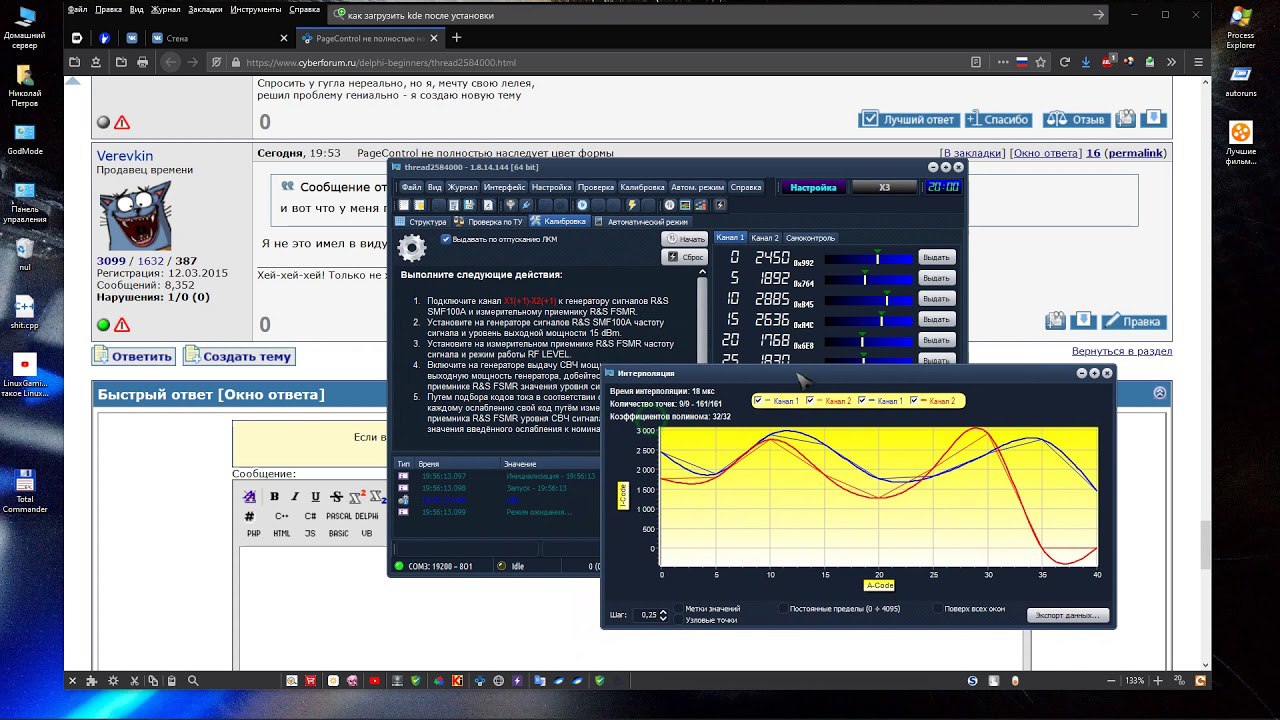Open Verevkin user profile link
This screenshot has height=720, width=1280.
tap(125, 155)
